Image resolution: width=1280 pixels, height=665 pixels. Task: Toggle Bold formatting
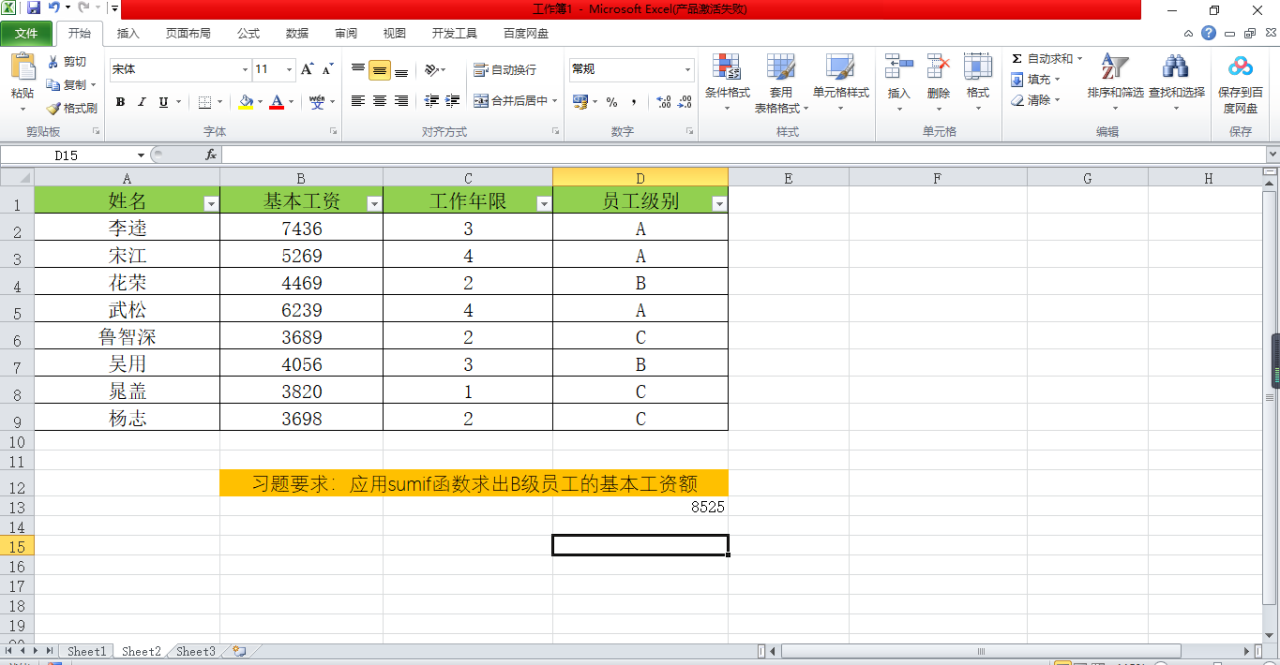point(120,102)
